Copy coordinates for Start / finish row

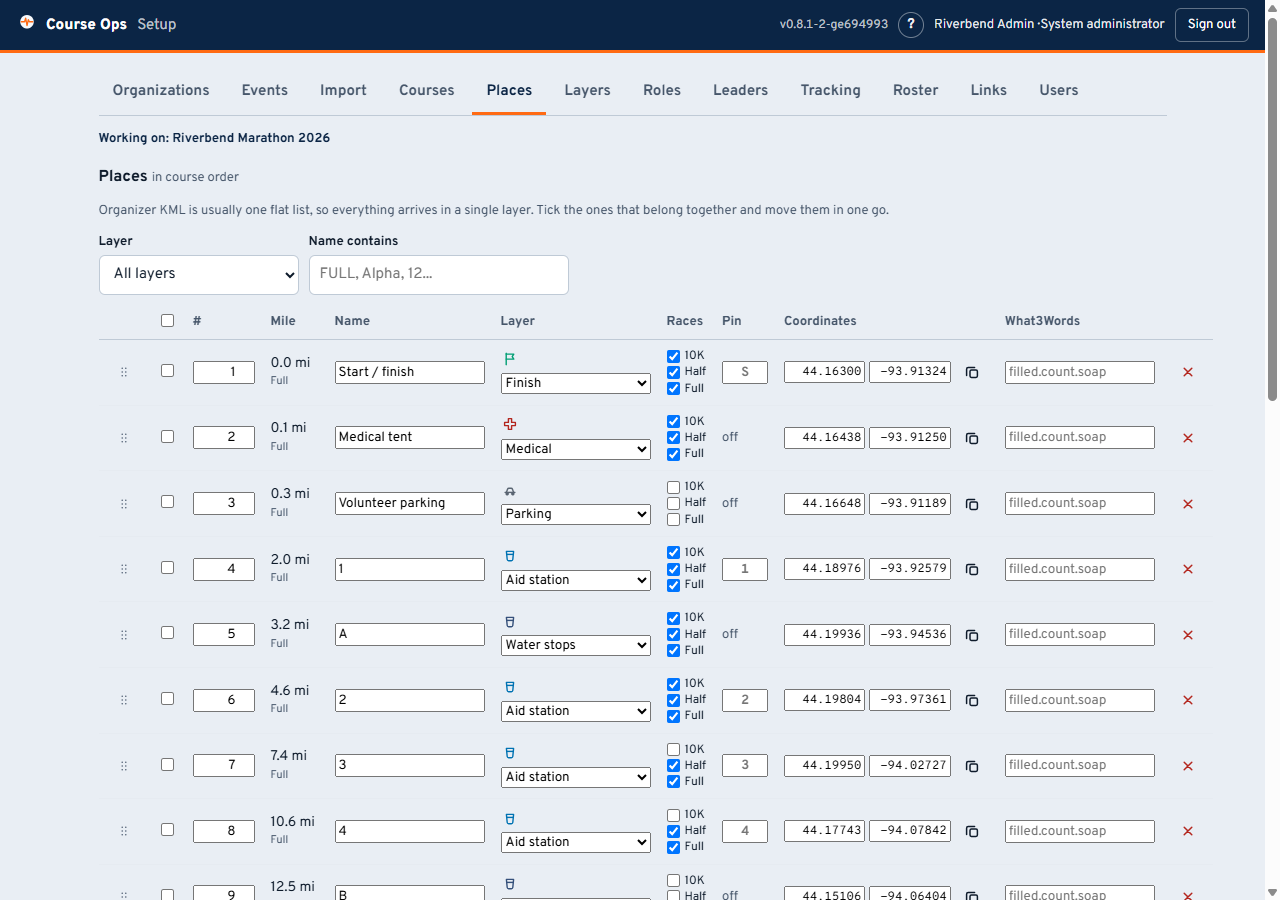pos(972,372)
